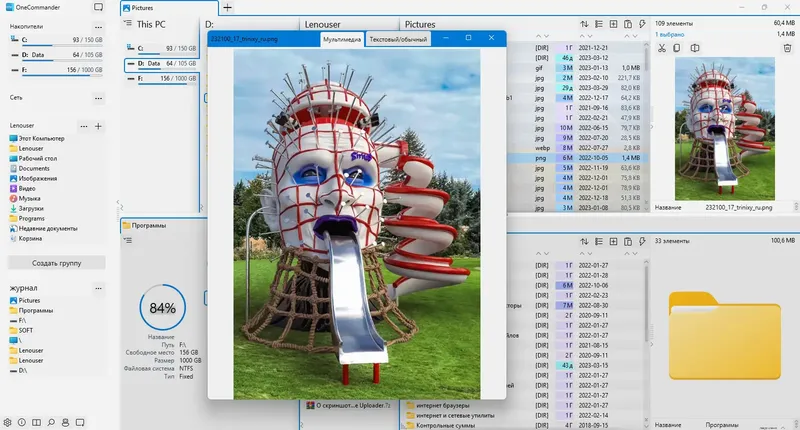The height and width of the screenshot is (430, 800).
Task: Switch to Текстовый/обычный tab in preview window
Action: click(x=398, y=39)
